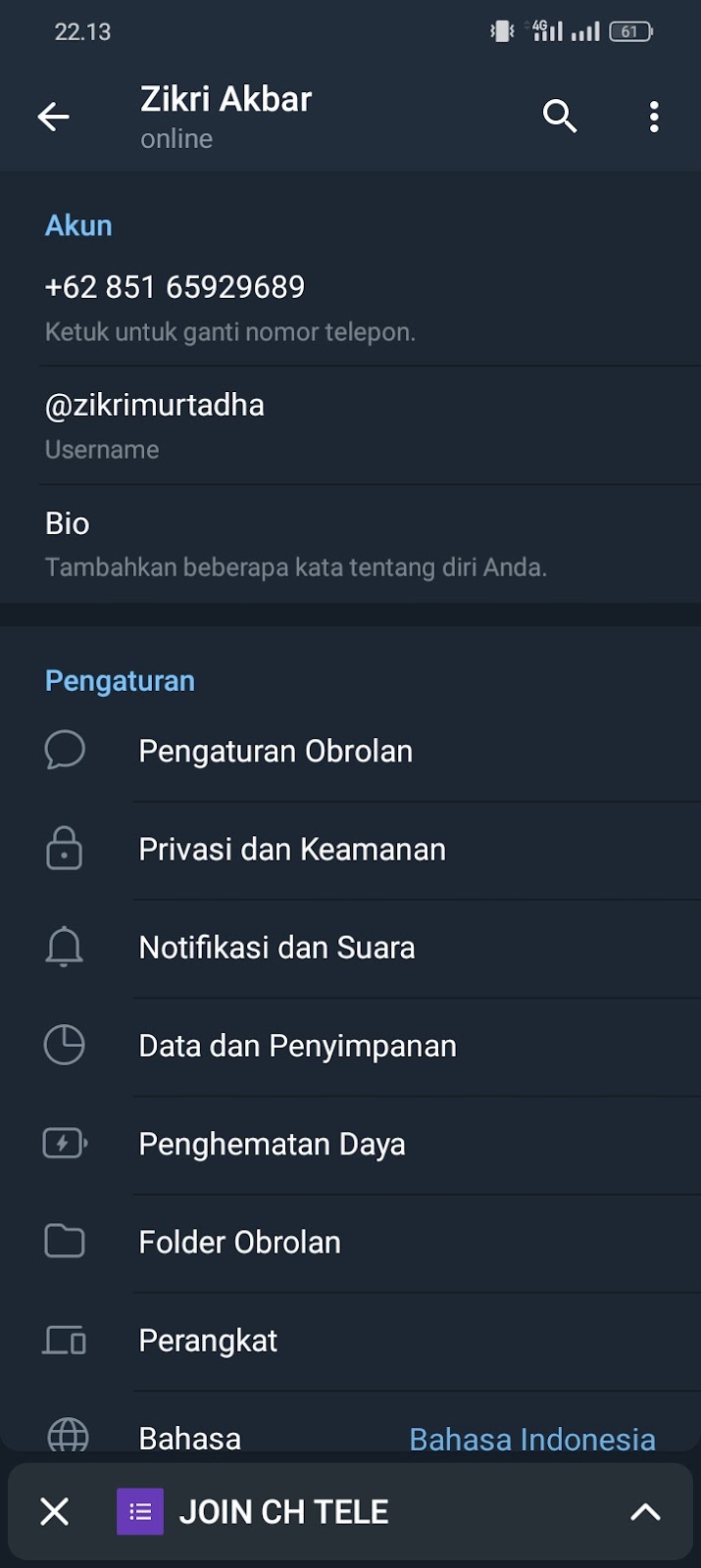
Task: Tap the battery icon for Penghematan Daya
Action: point(65,1143)
